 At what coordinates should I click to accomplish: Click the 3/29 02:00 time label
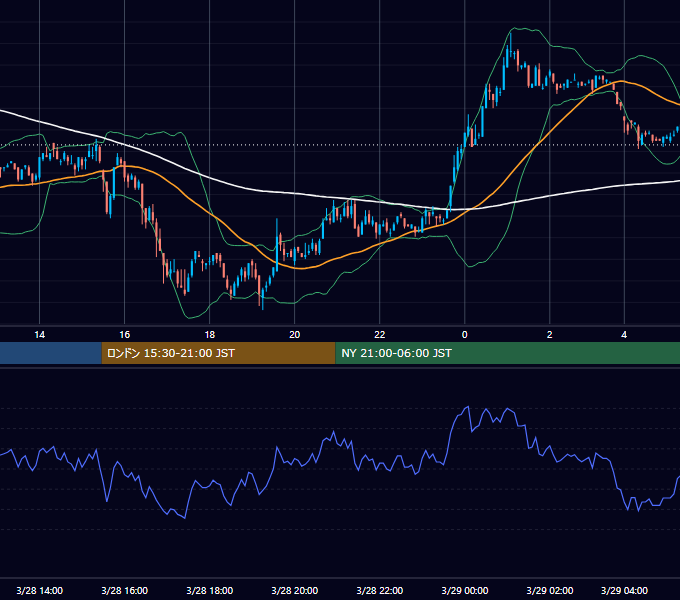tap(549, 590)
